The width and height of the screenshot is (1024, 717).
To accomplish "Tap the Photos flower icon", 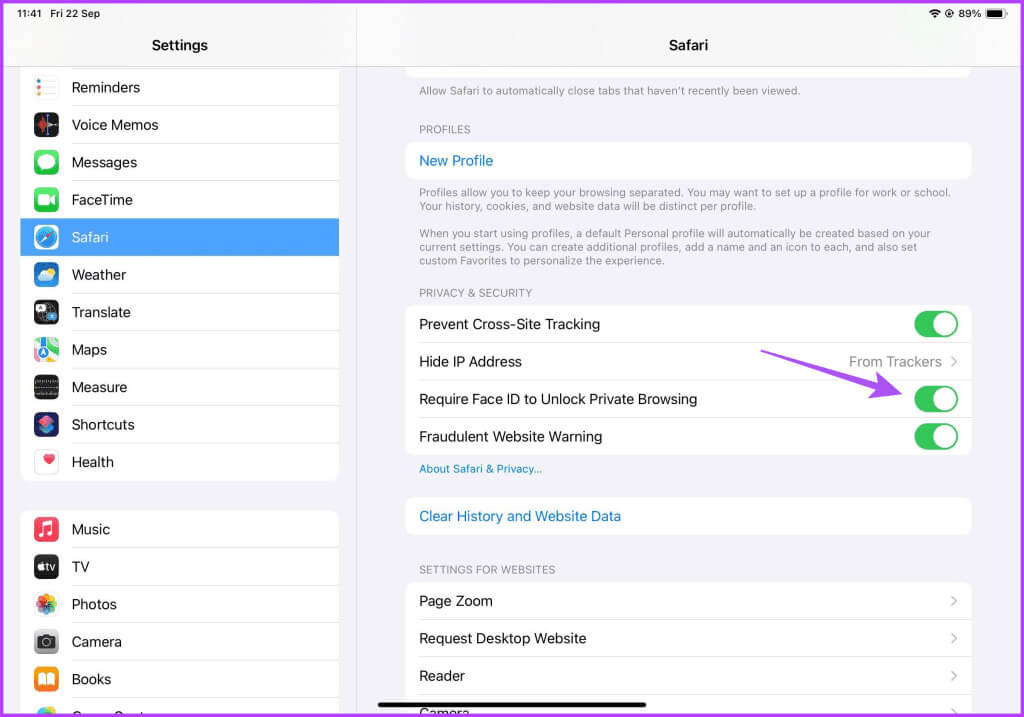I will coord(46,605).
